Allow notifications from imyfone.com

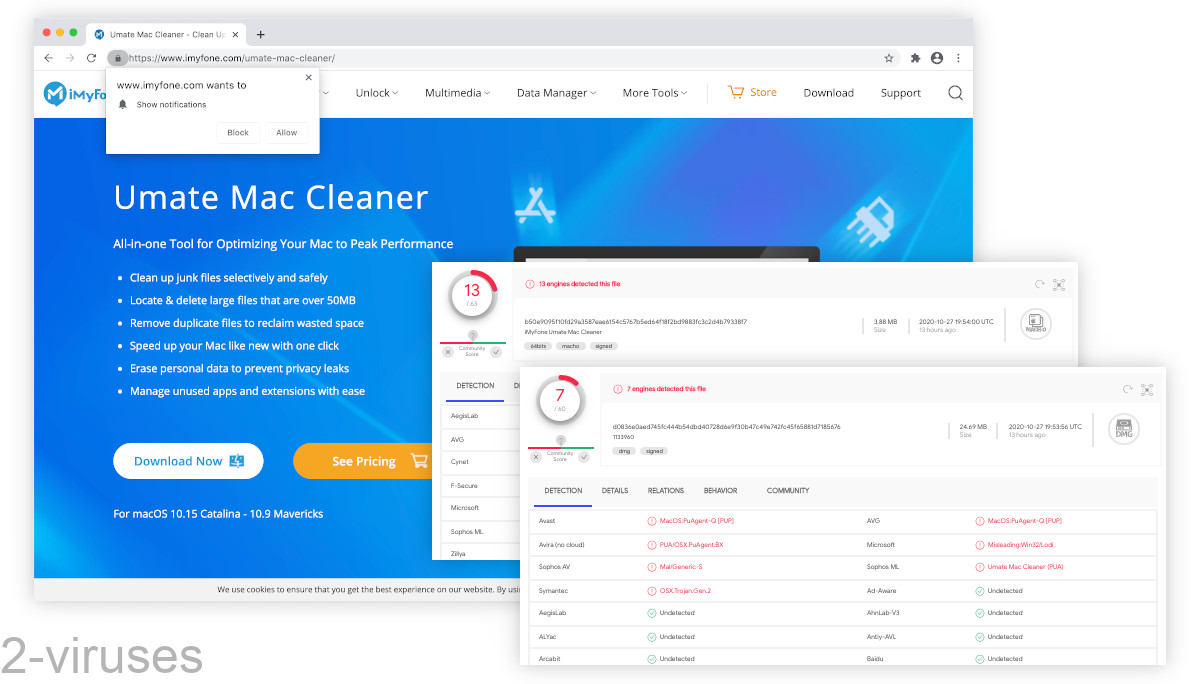tap(287, 132)
